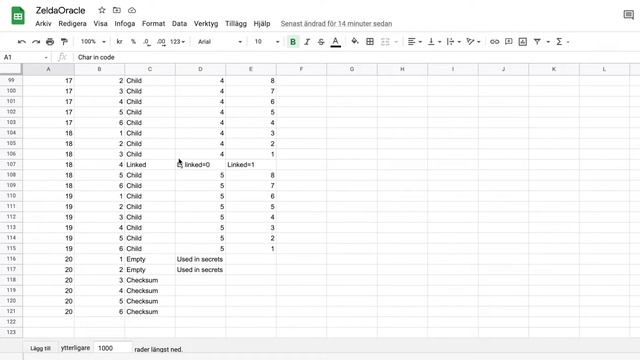This screenshot has width=640, height=360.
Task: Select 'Empty' cell in row 117
Action: pos(150,270)
